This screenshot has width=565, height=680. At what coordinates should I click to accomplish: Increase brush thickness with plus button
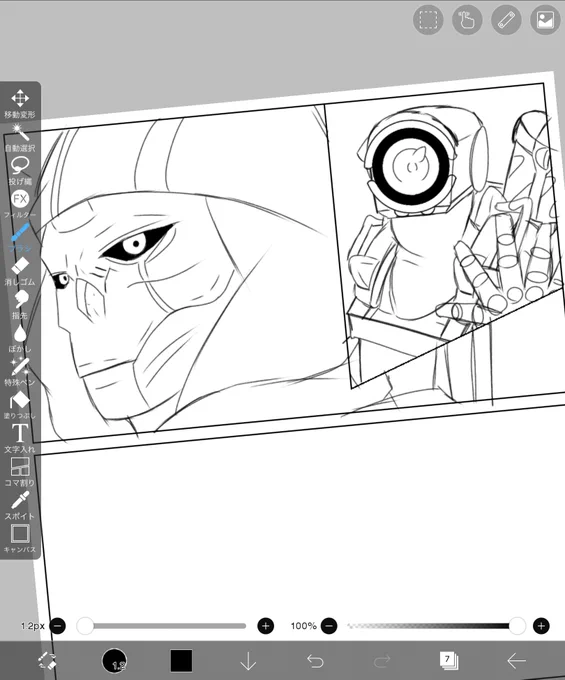265,626
